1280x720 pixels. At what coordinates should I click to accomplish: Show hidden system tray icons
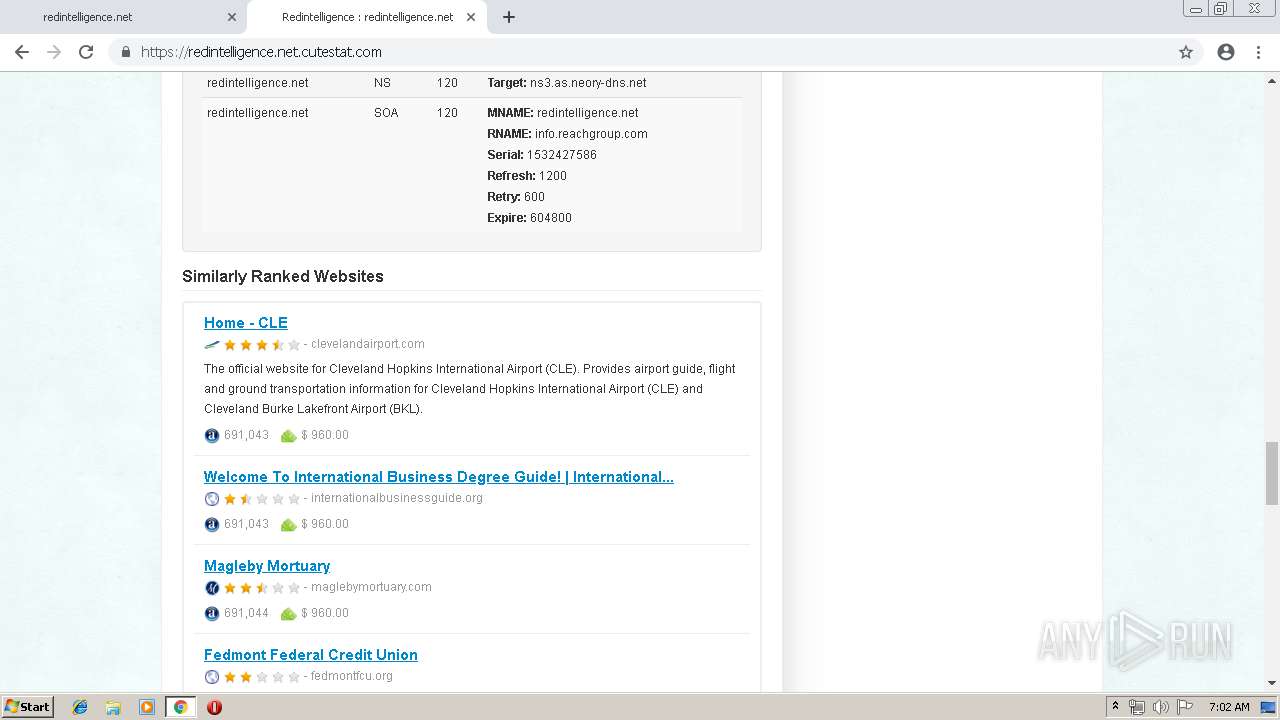point(1115,707)
